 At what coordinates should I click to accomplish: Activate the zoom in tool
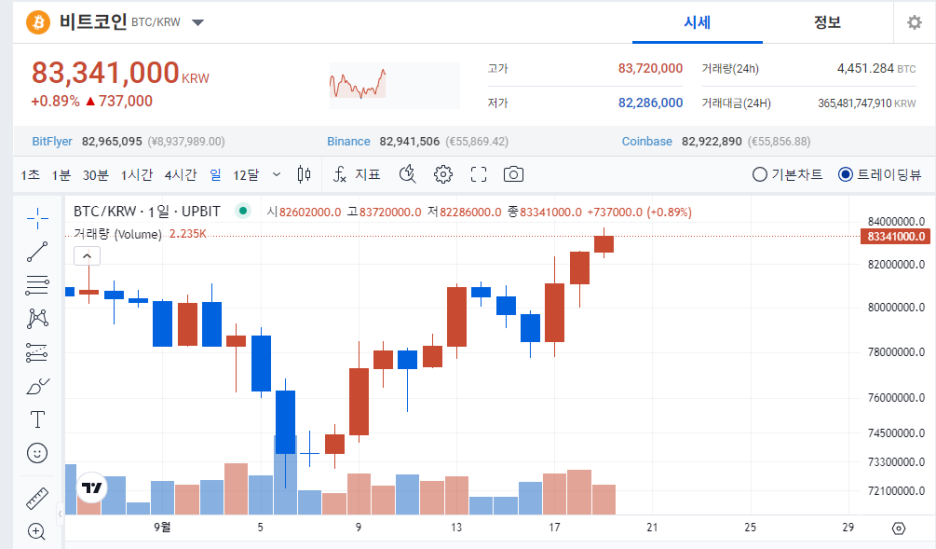click(36, 531)
